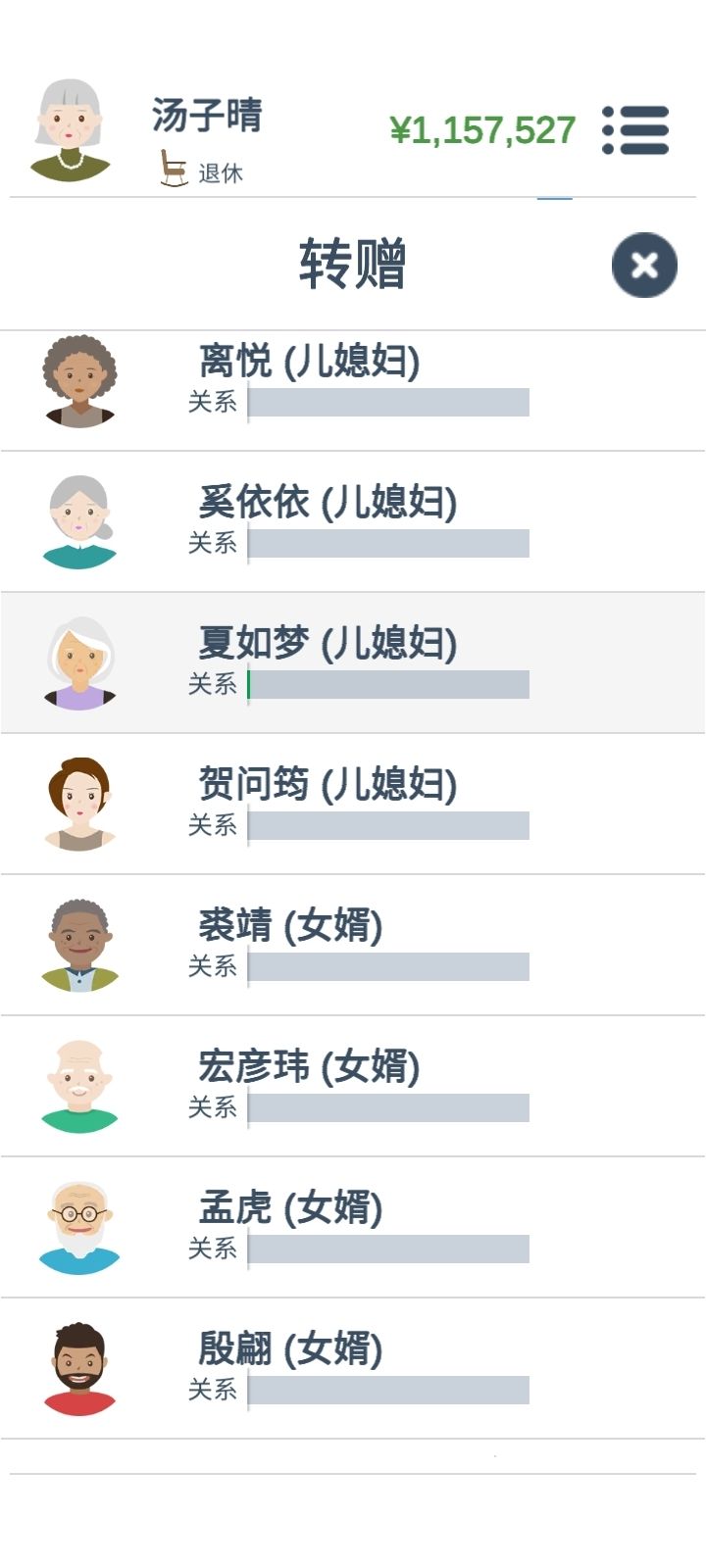Click the ¥1,157,527 balance
The width and height of the screenshot is (706, 1568).
click(482, 130)
